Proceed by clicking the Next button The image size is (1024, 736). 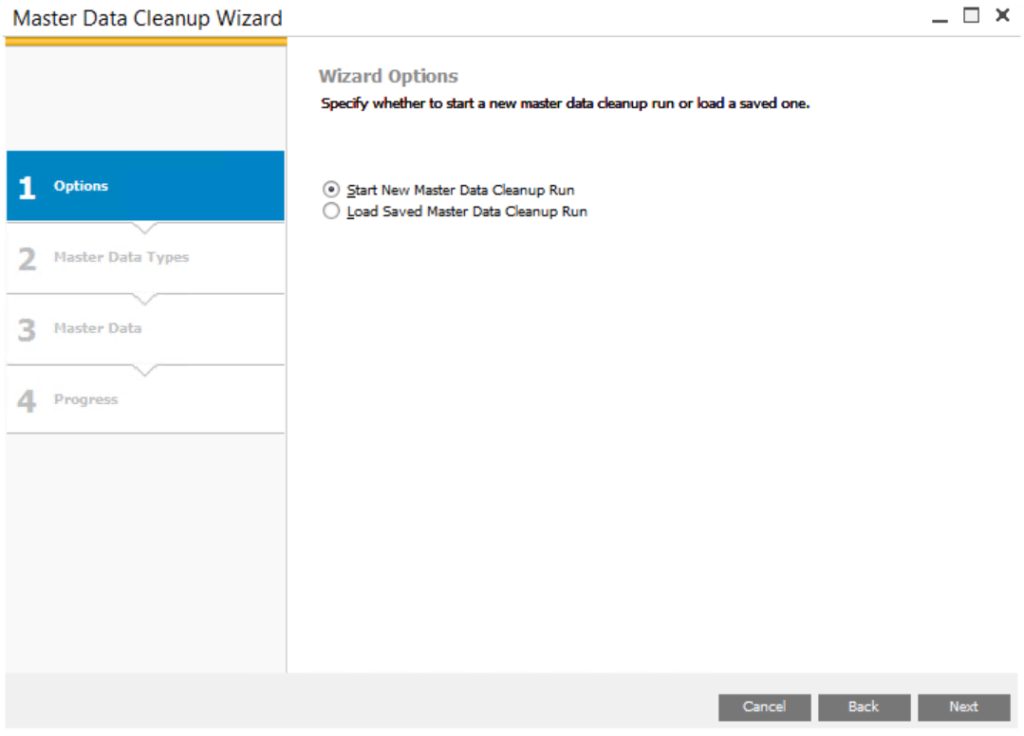tap(963, 707)
